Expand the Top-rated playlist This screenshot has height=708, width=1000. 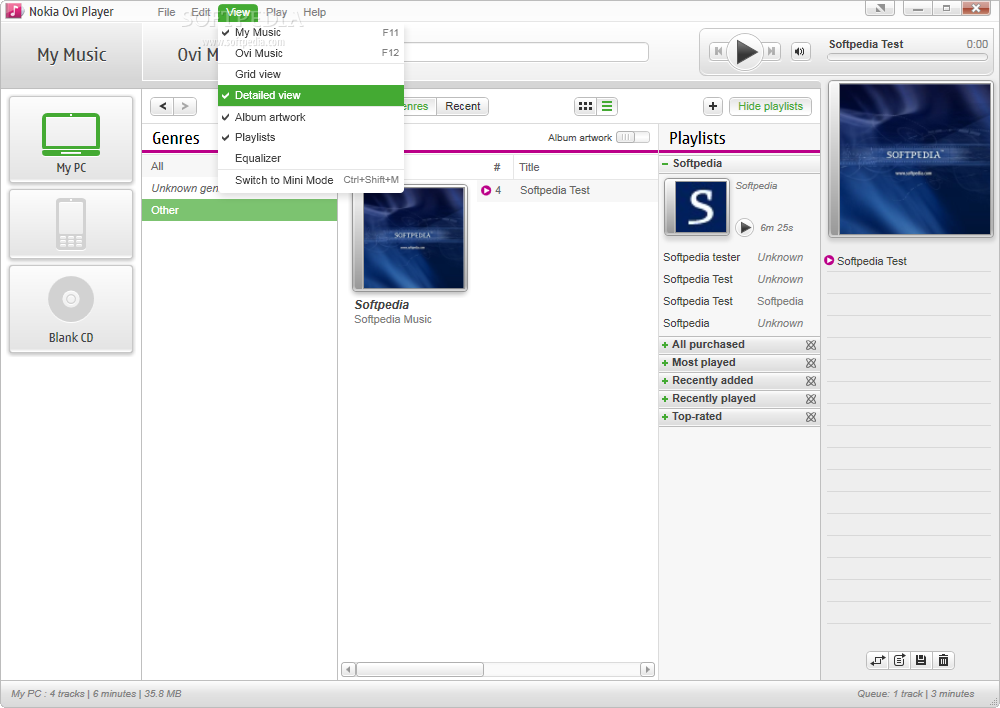pyautogui.click(x=665, y=417)
